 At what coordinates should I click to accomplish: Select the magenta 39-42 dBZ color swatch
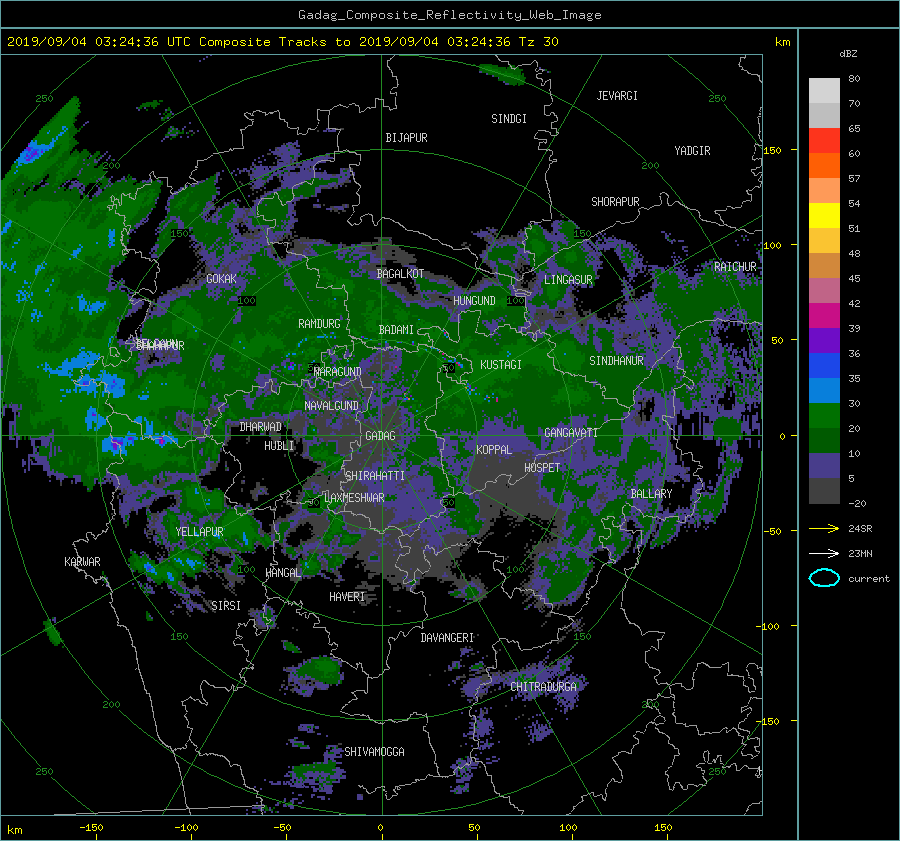click(824, 316)
